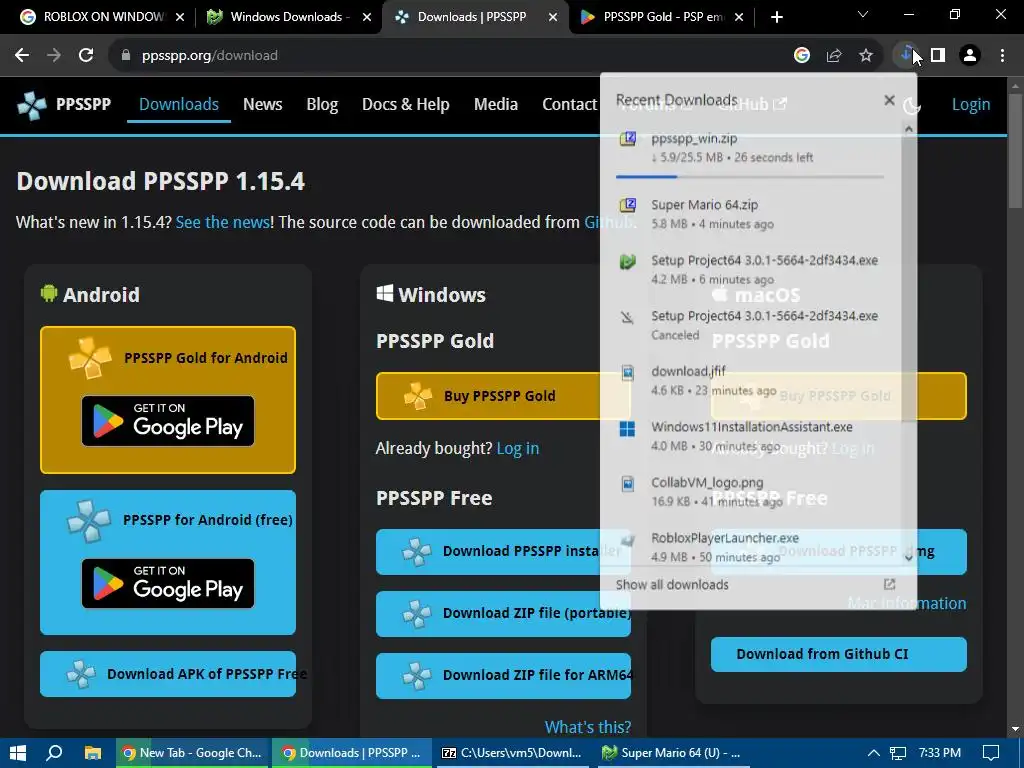Open Downloads nav menu item
The height and width of the screenshot is (768, 1024).
(x=179, y=104)
